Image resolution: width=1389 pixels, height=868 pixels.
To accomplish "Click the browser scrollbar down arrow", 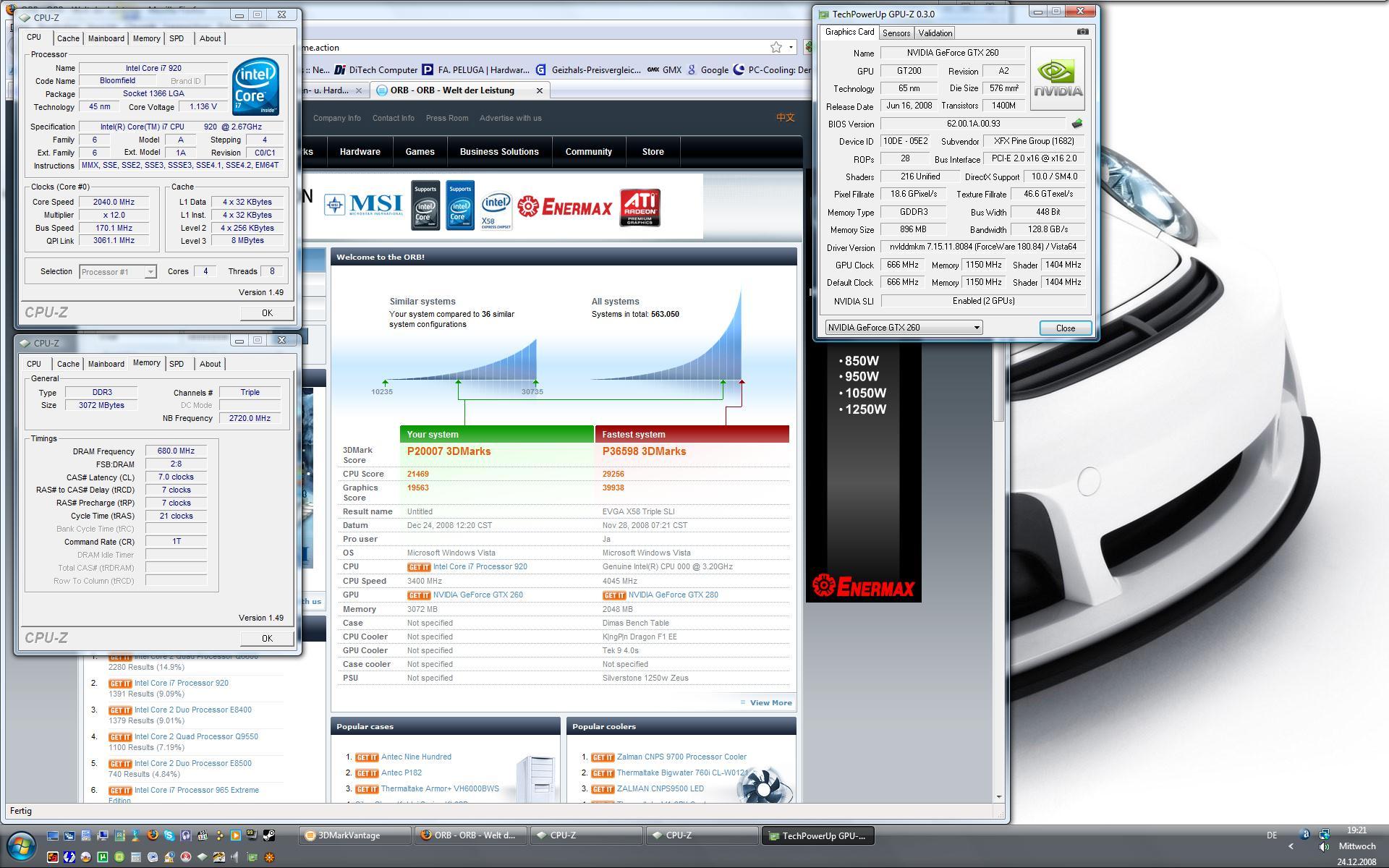I will (1000, 796).
